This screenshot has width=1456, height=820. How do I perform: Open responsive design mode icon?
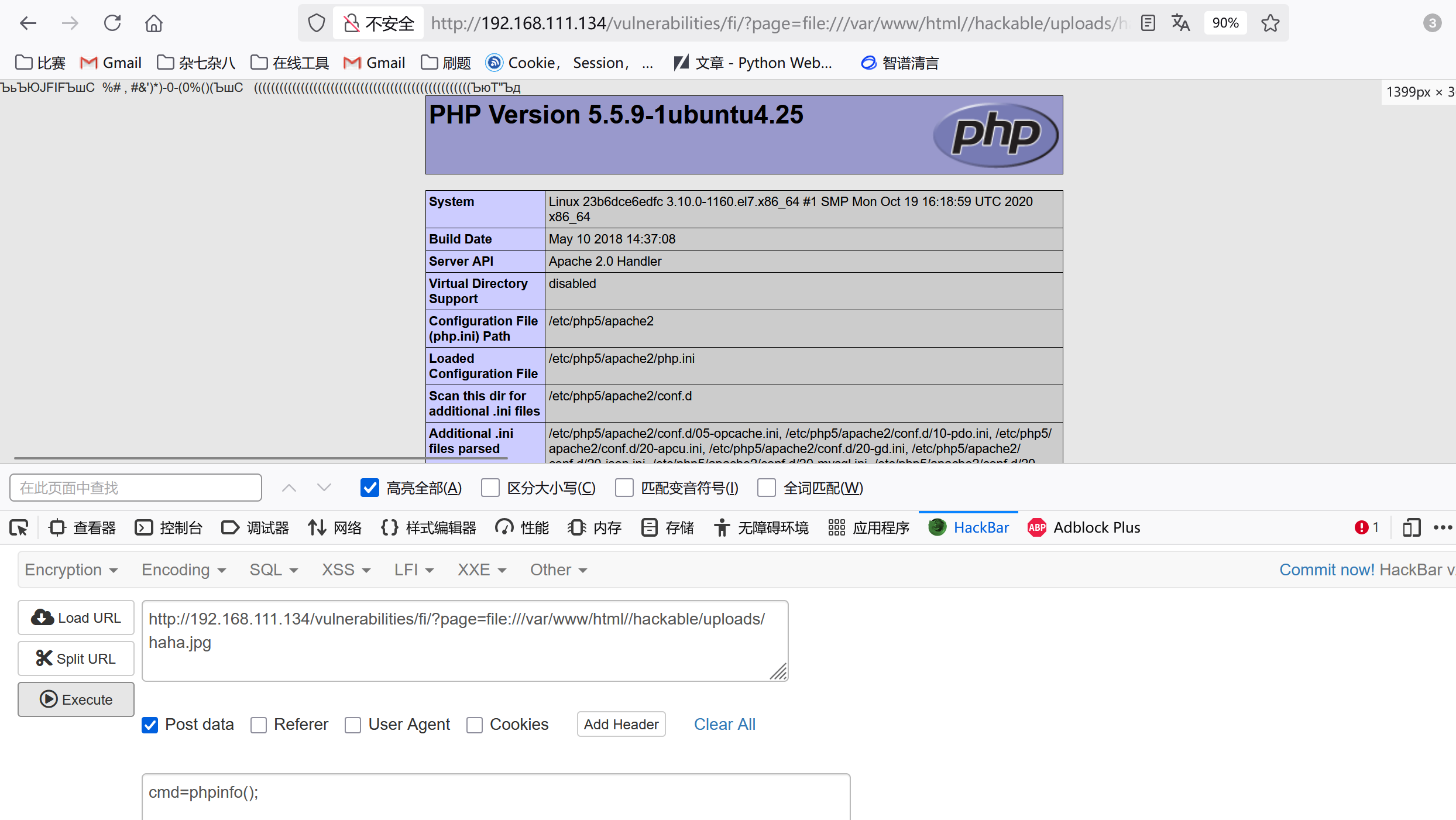coord(1412,528)
